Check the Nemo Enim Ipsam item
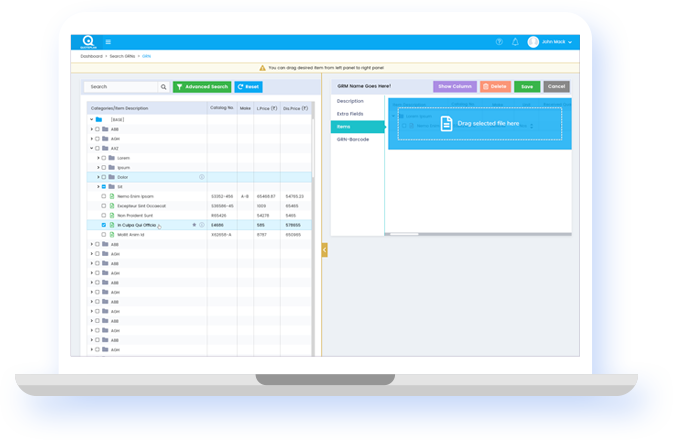 click(104, 196)
